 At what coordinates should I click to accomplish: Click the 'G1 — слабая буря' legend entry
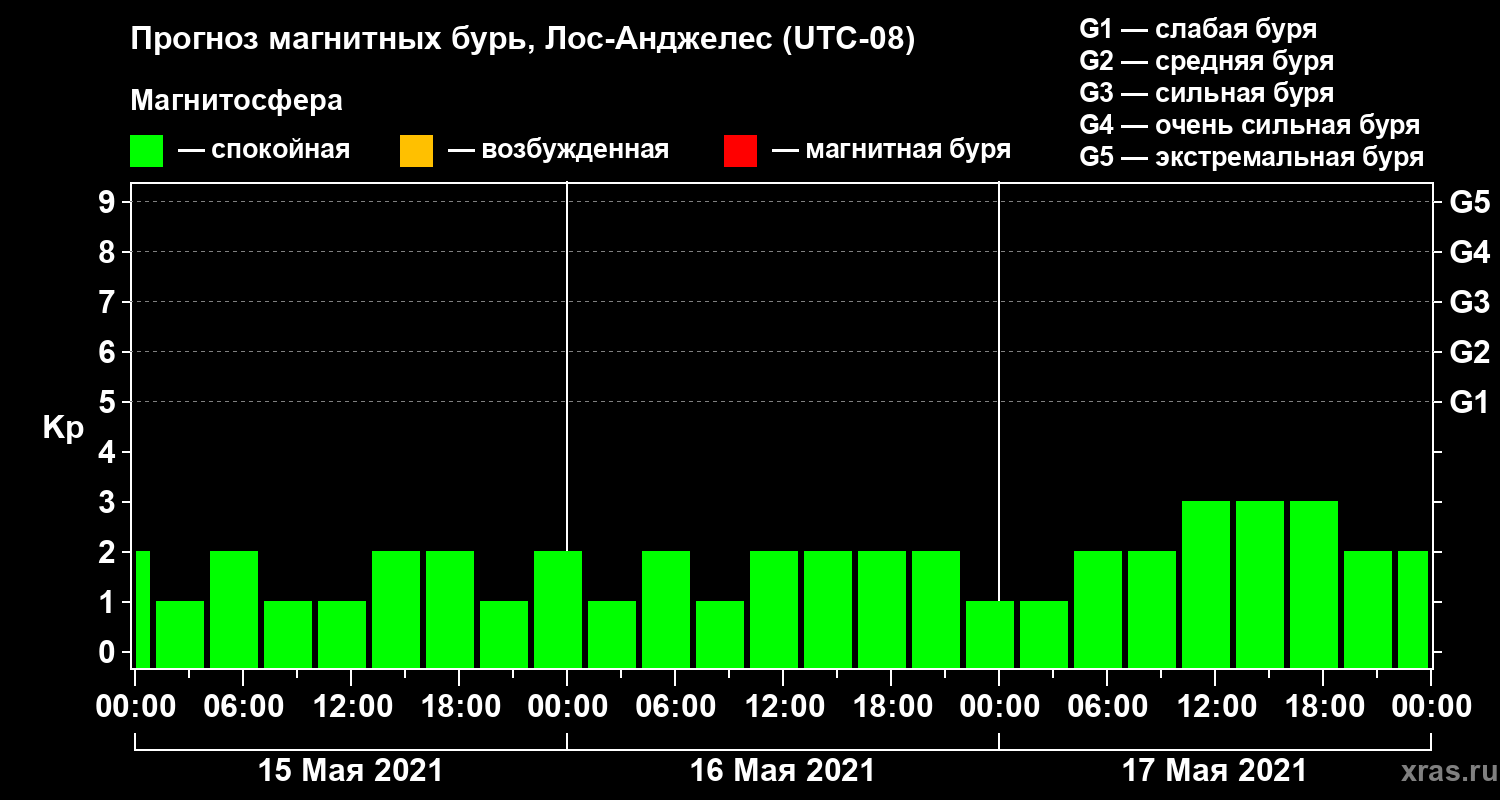1198,29
